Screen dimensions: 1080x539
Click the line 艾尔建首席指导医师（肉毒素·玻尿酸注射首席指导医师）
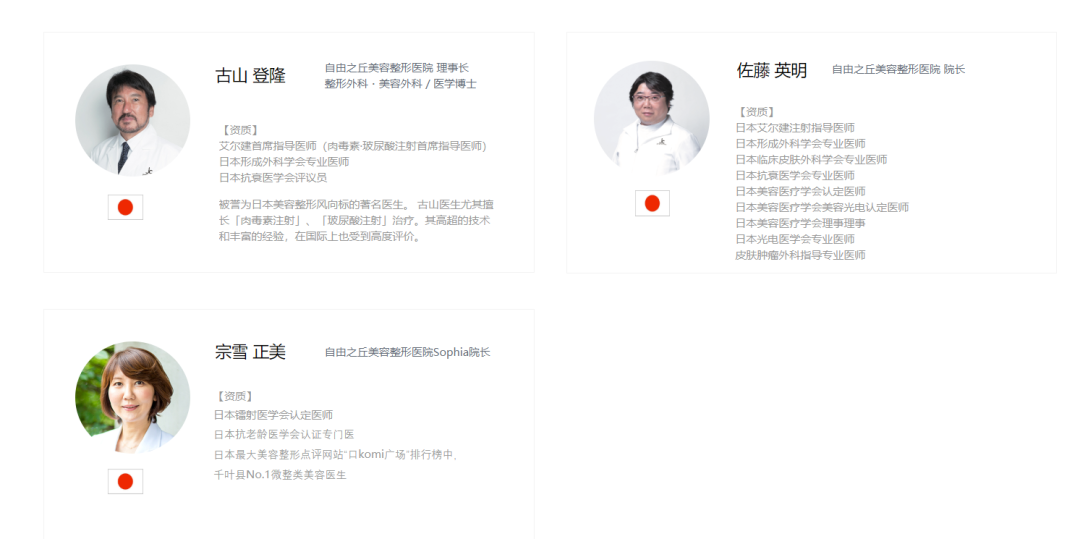[x=353, y=146]
